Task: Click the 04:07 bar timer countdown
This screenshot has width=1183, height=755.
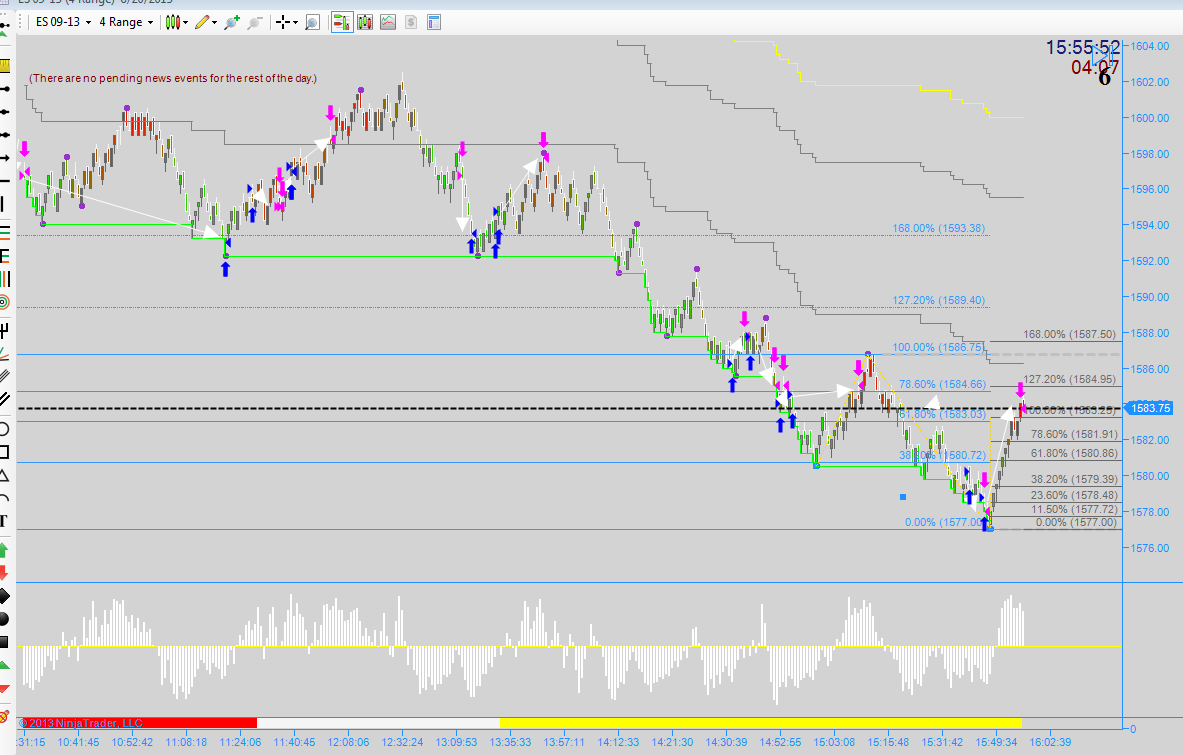Action: pos(1095,67)
